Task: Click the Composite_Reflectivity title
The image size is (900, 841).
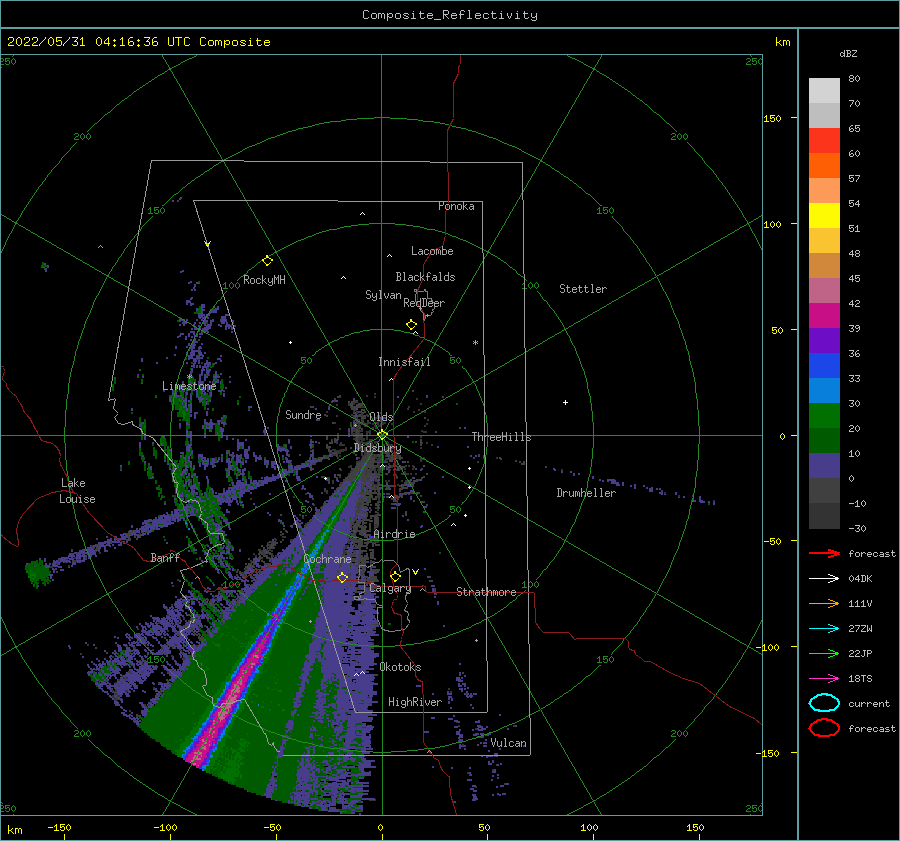Action: 450,15
